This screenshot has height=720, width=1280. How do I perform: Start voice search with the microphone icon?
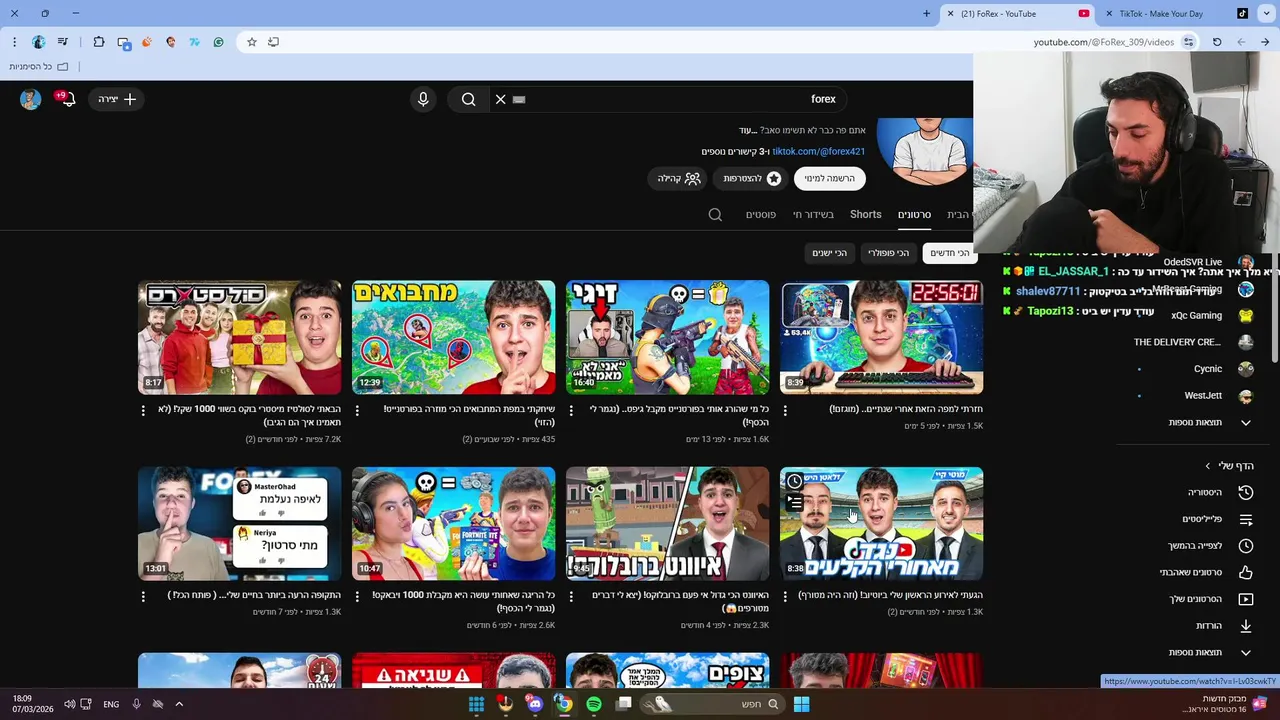click(x=423, y=99)
